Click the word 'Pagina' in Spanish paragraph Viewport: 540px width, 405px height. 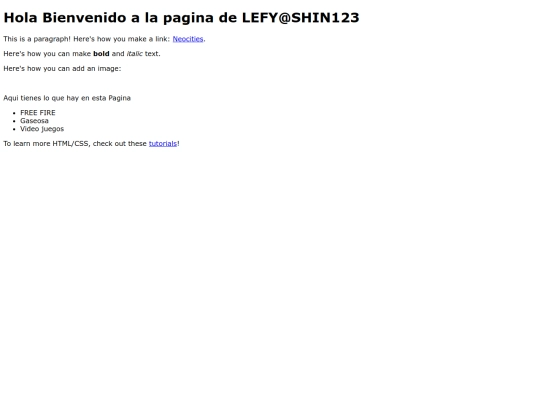tap(120, 98)
